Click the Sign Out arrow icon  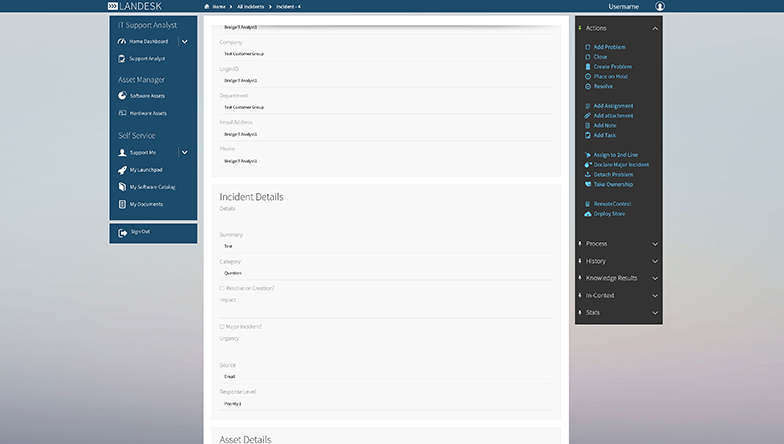[x=122, y=232]
